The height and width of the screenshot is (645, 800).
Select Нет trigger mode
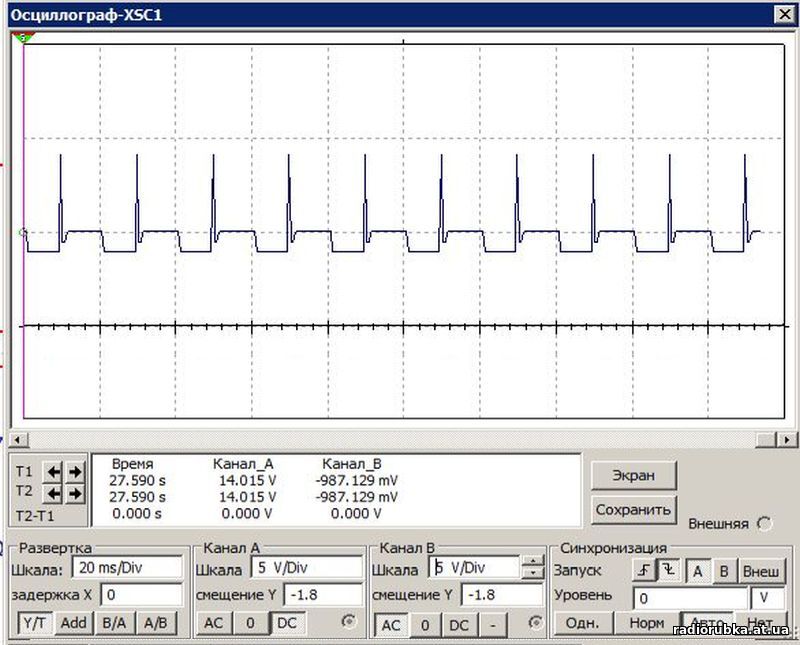pyautogui.click(x=760, y=624)
